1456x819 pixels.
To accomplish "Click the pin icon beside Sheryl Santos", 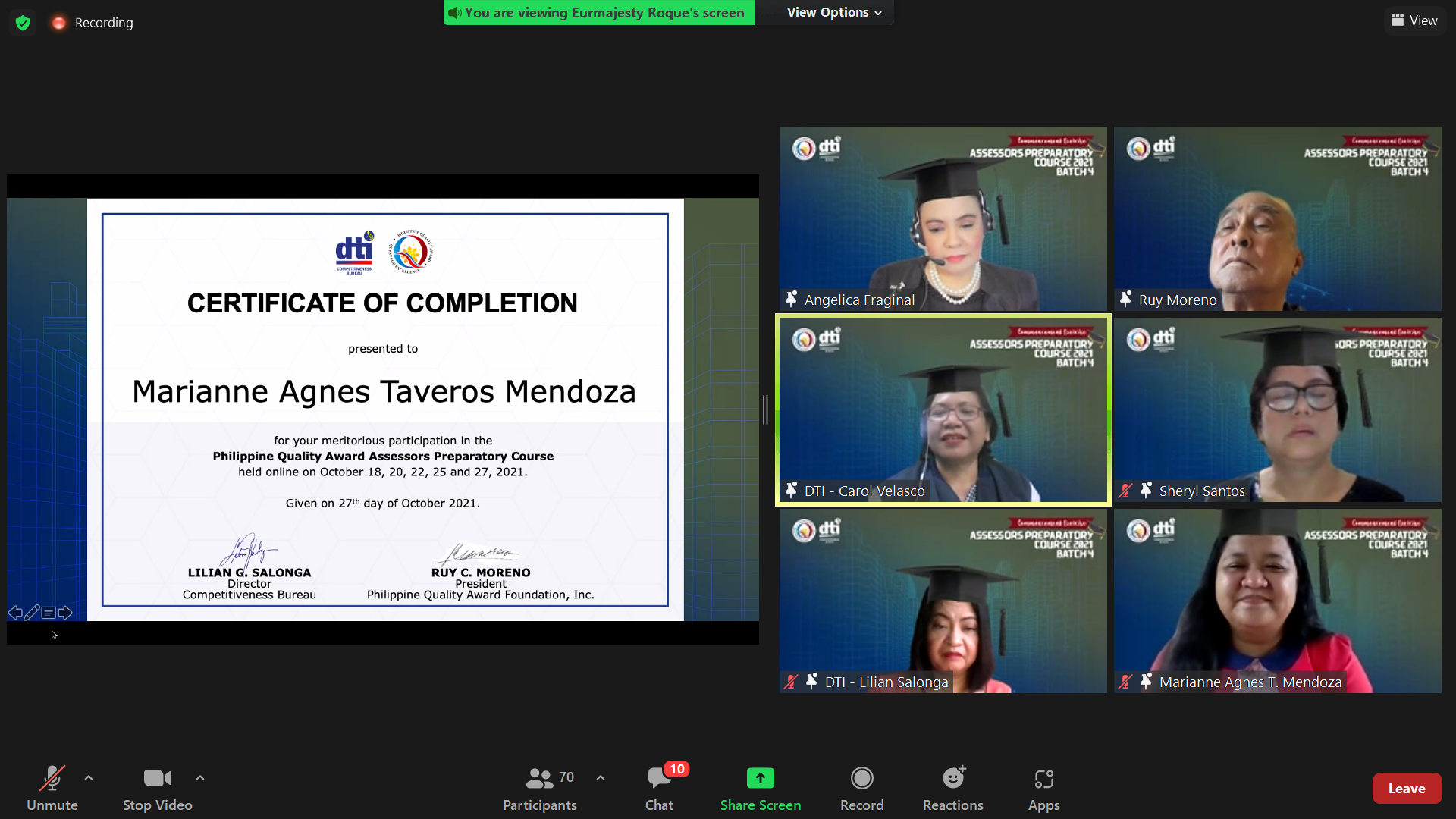I will (1146, 491).
